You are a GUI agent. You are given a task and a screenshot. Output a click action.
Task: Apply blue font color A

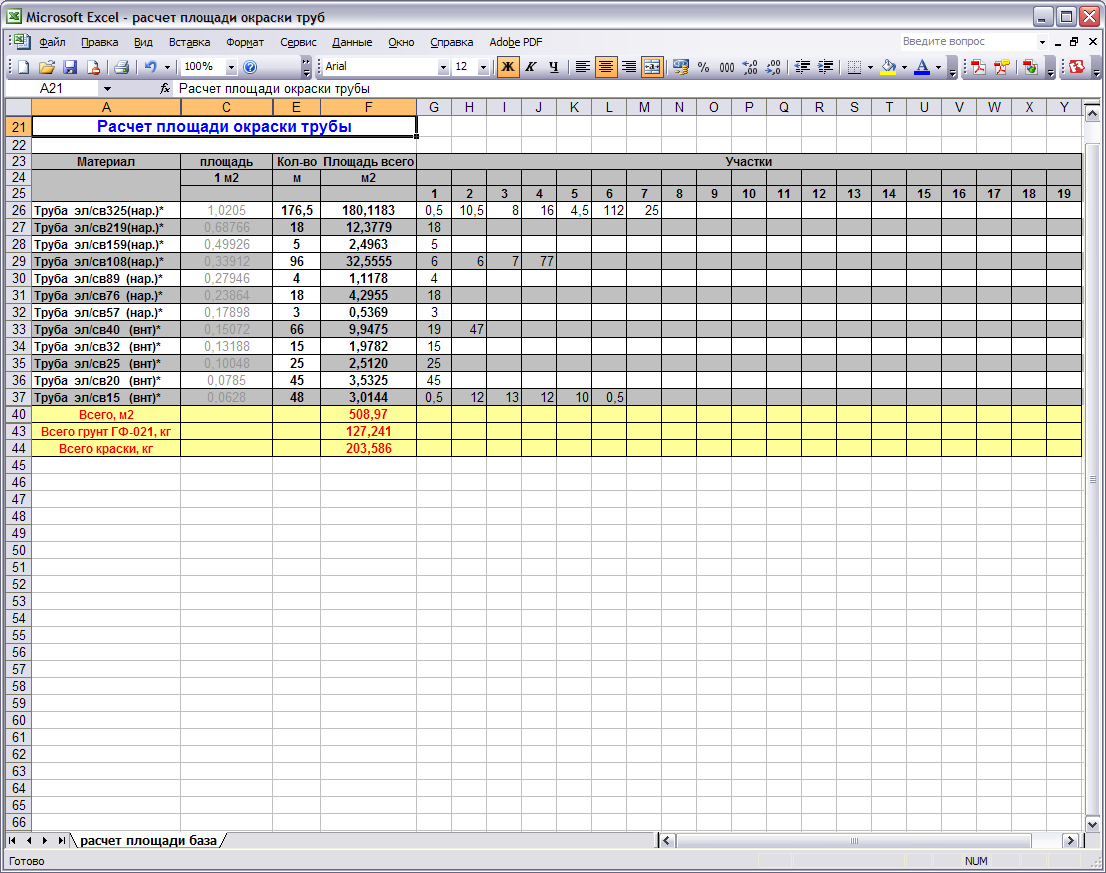tap(922, 67)
